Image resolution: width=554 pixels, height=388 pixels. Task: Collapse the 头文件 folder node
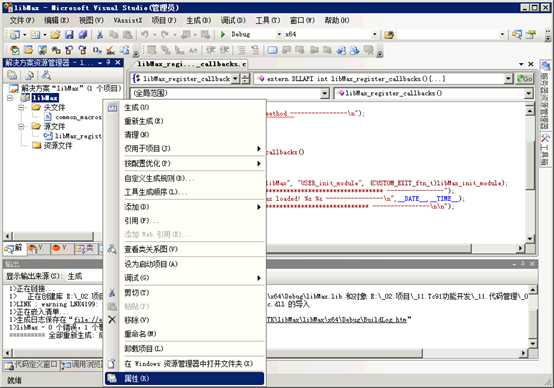coord(21,107)
